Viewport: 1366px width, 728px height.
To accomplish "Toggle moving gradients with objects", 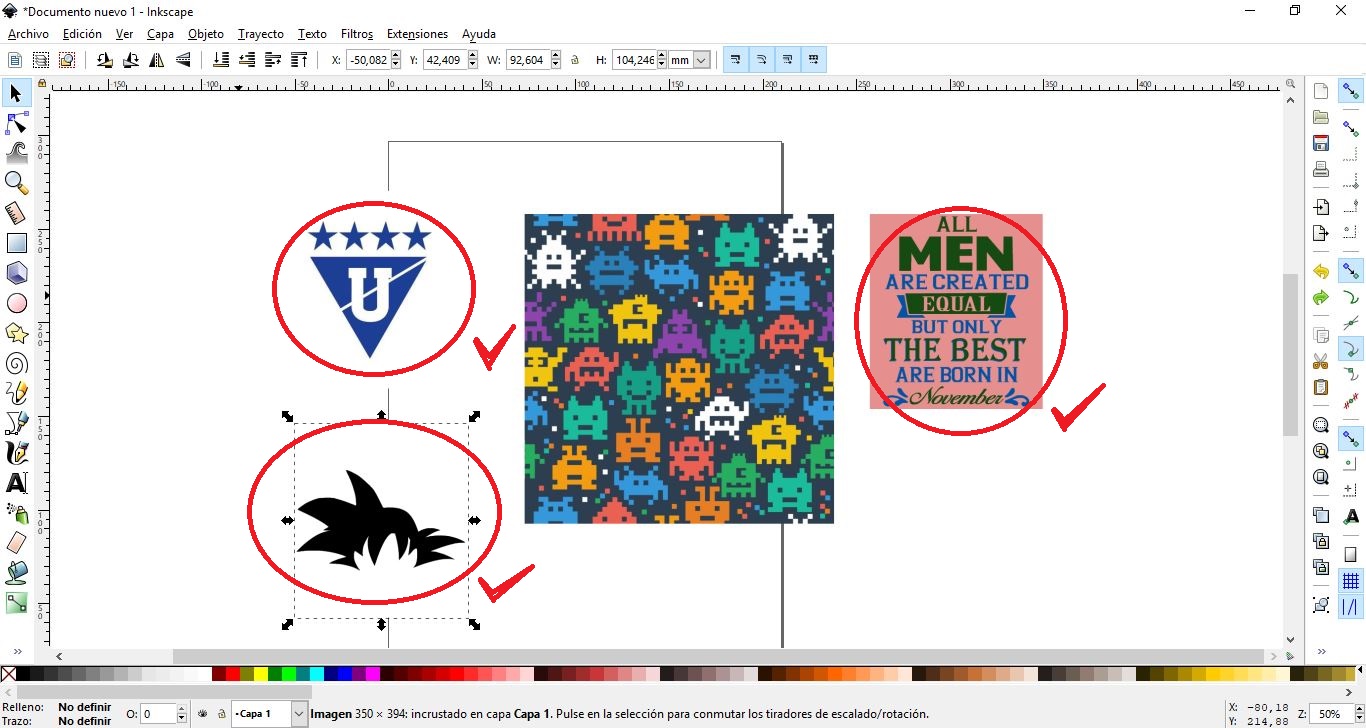I will pos(788,60).
